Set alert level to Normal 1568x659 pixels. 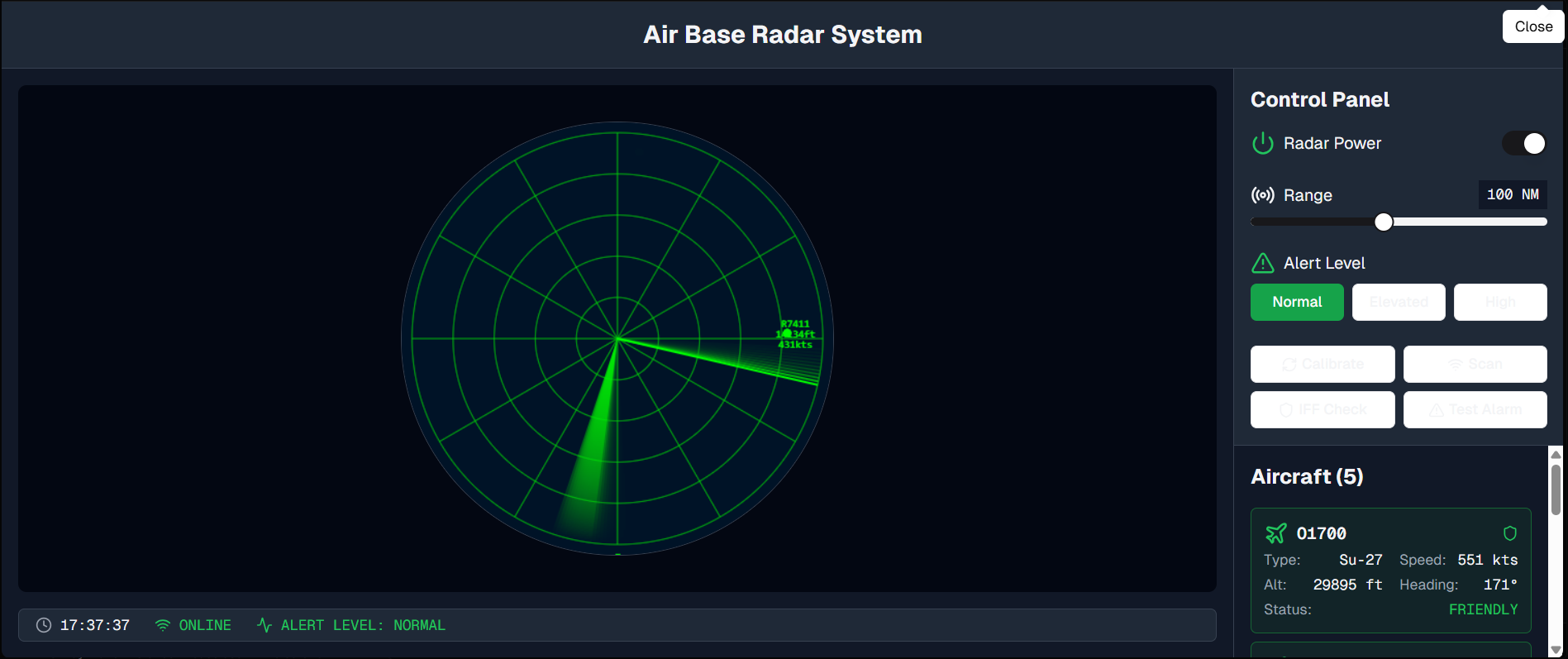[1297, 302]
